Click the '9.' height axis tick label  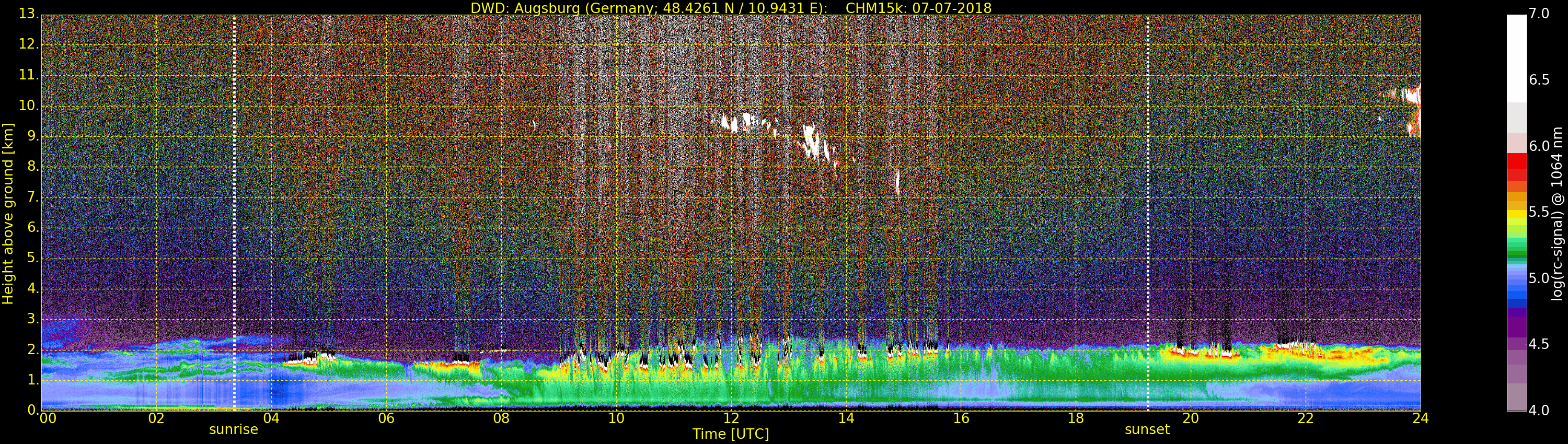click(x=33, y=136)
